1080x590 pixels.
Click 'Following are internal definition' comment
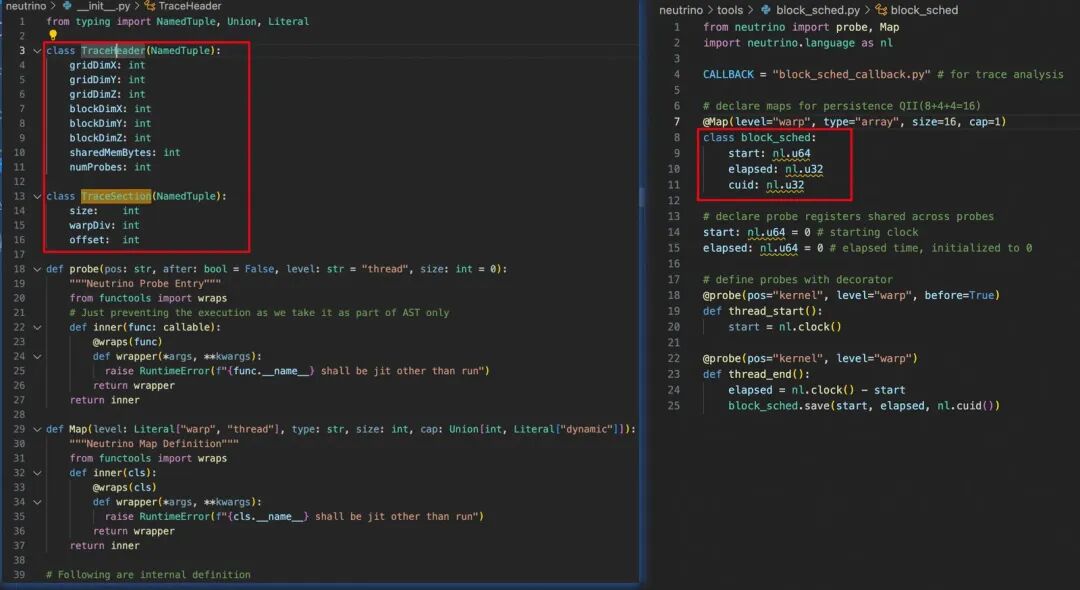pos(148,575)
